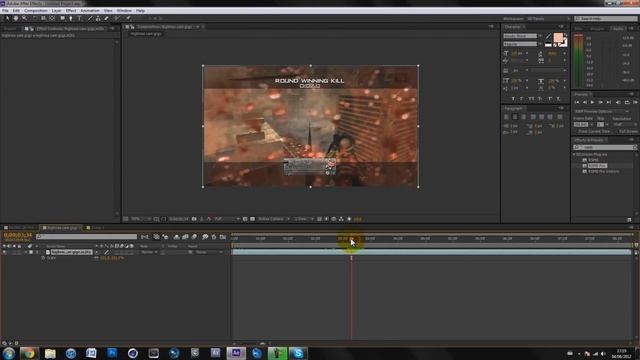Select RSMB Pro effect in presets list
Image resolution: width=640 pixels, height=360 pixels.
pos(598,166)
